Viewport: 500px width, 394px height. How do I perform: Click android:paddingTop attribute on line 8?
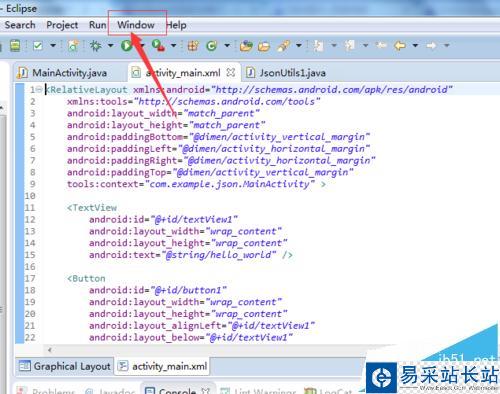[x=117, y=172]
